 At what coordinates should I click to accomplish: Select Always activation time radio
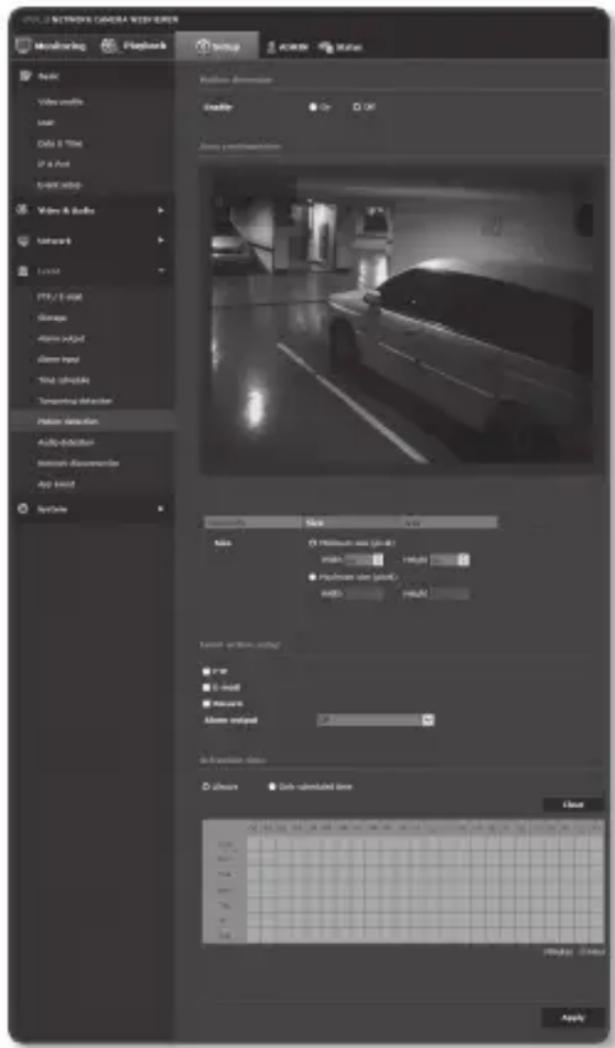pos(206,787)
